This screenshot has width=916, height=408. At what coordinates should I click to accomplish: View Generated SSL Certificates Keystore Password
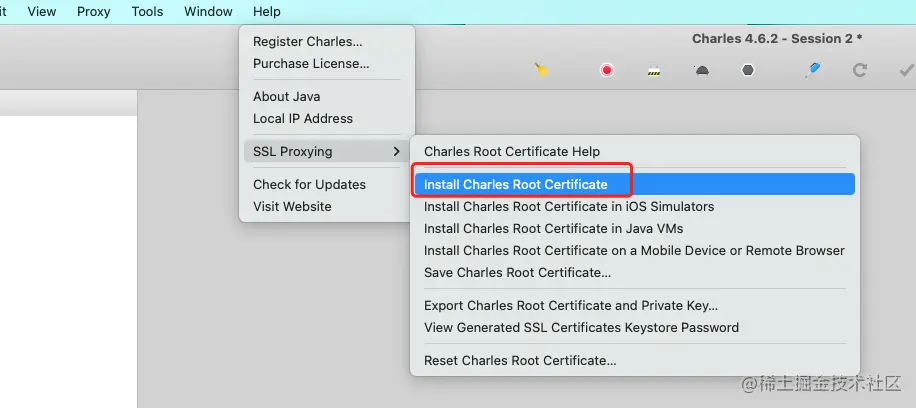[x=635, y=327]
